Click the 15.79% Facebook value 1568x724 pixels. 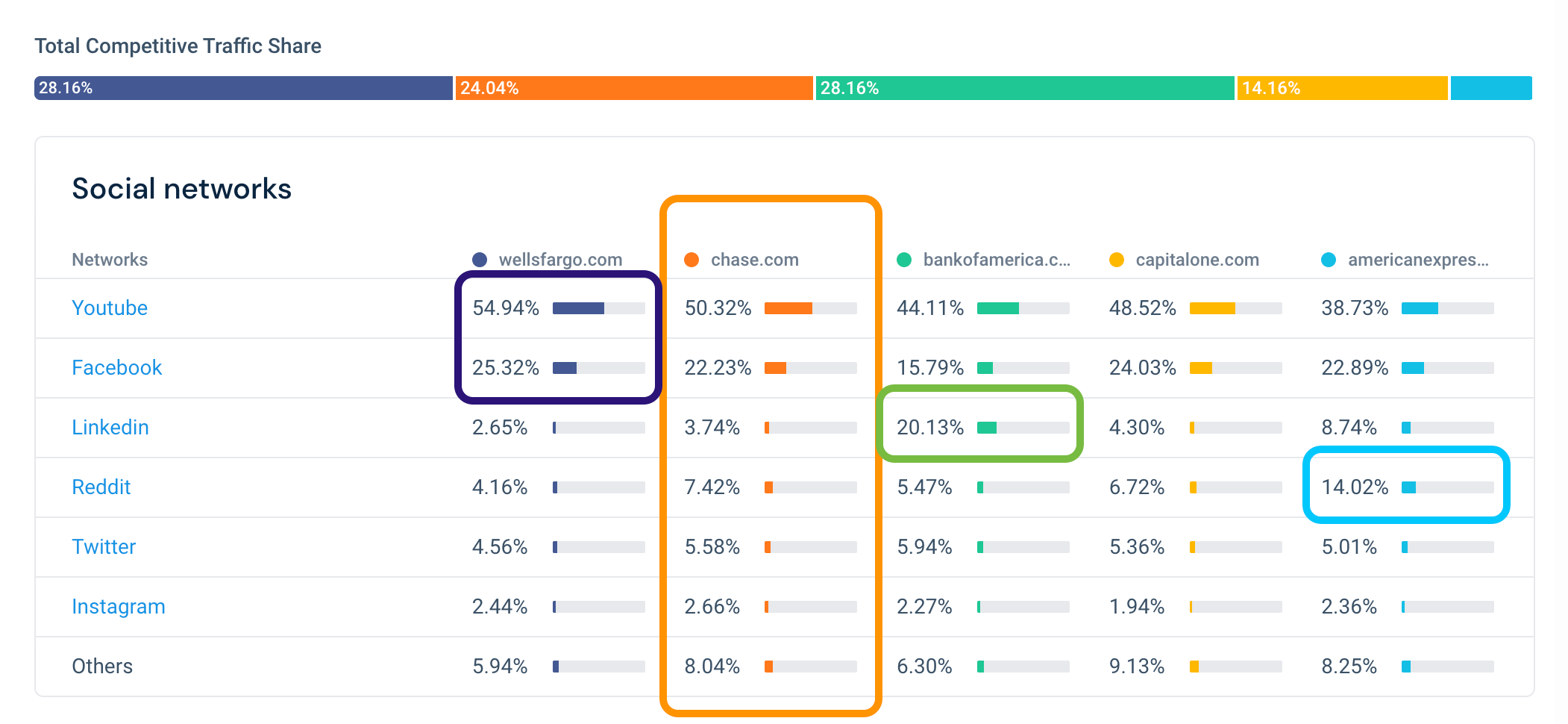(930, 367)
